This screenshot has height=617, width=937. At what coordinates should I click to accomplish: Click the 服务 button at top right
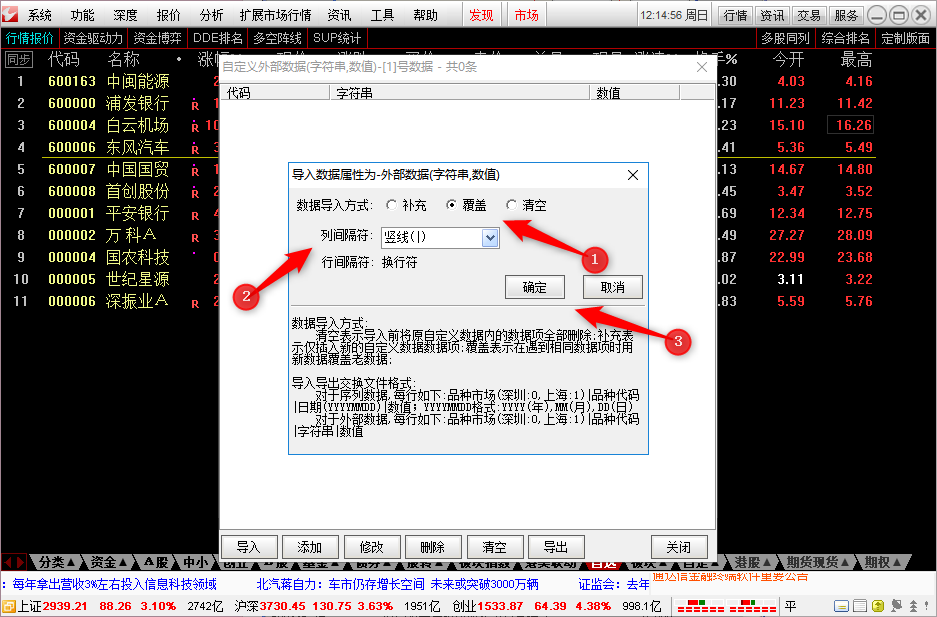coord(846,15)
